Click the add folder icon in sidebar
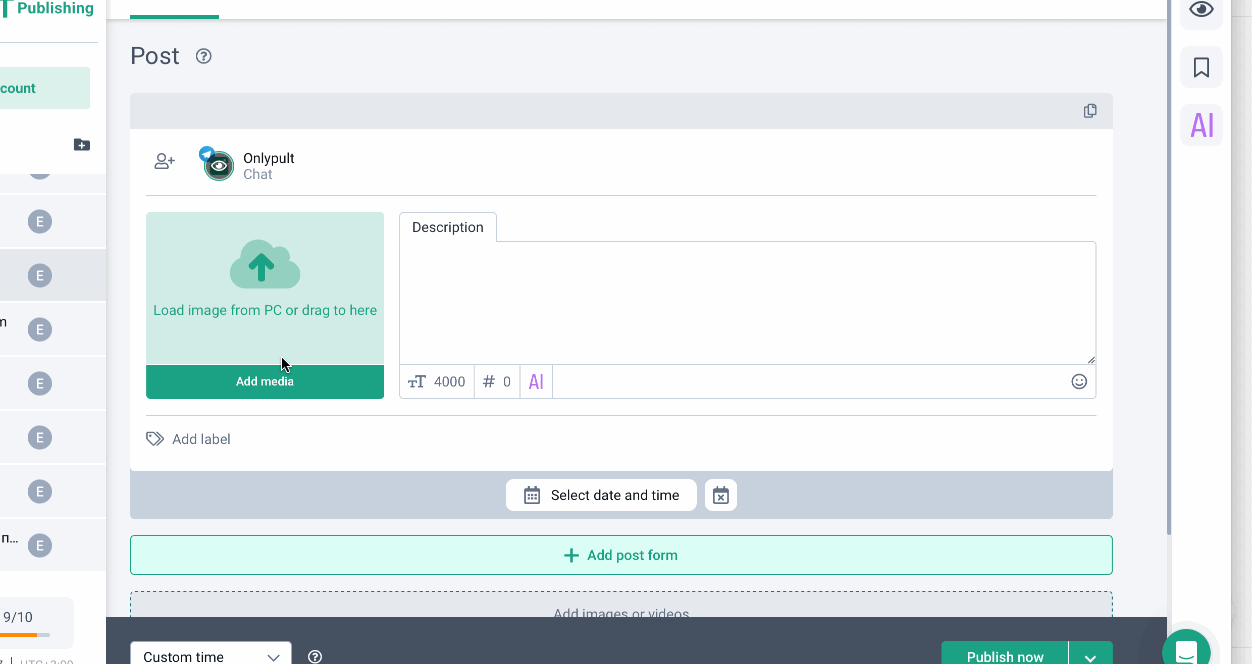 82,145
